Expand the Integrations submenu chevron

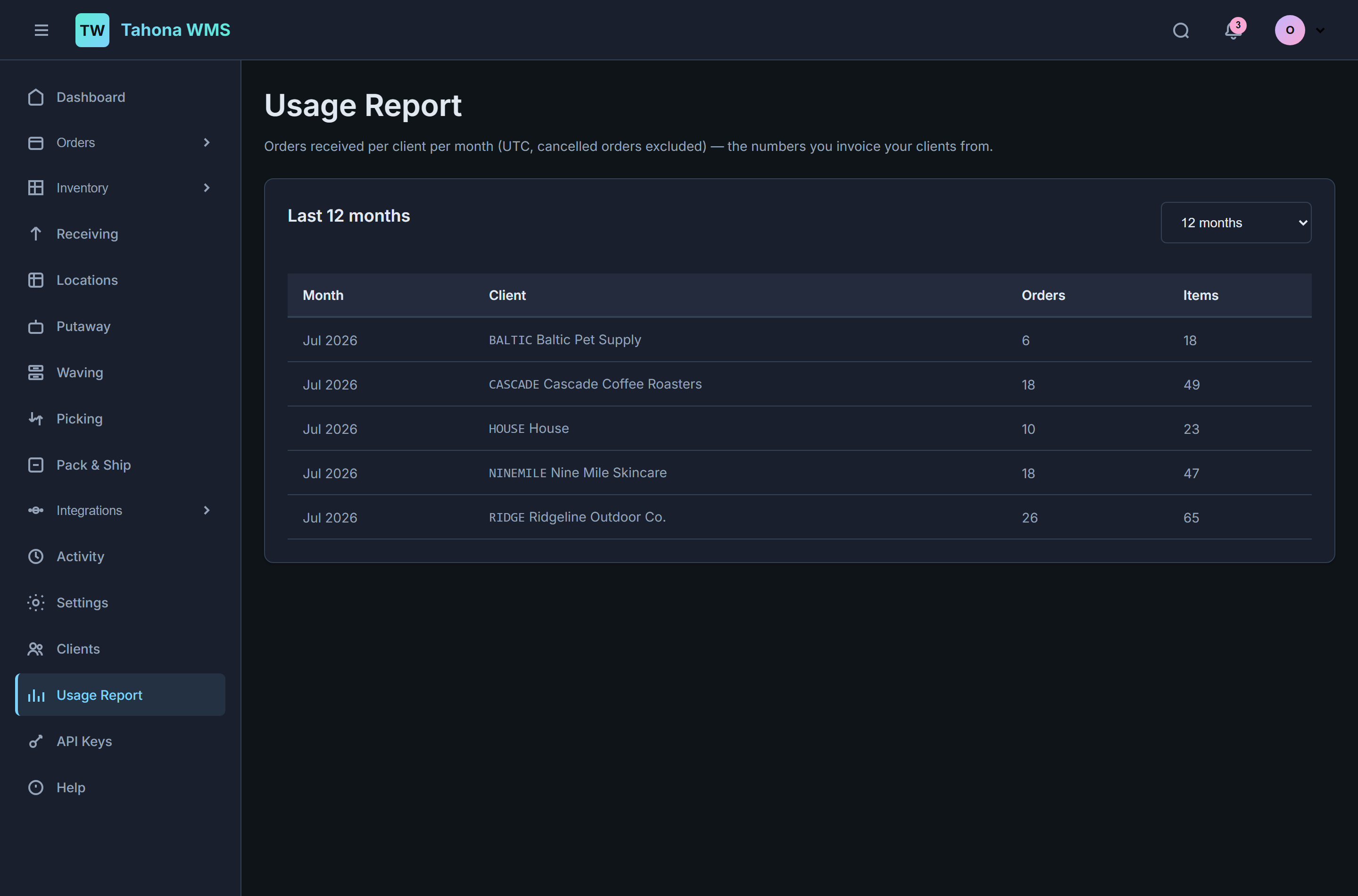[x=207, y=510]
